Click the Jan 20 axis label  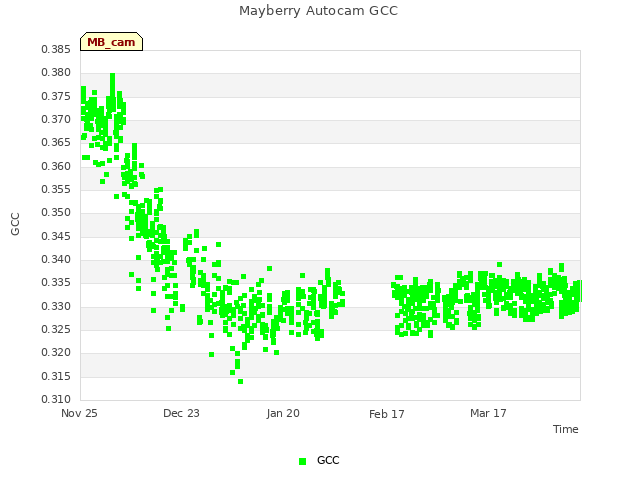point(283,413)
